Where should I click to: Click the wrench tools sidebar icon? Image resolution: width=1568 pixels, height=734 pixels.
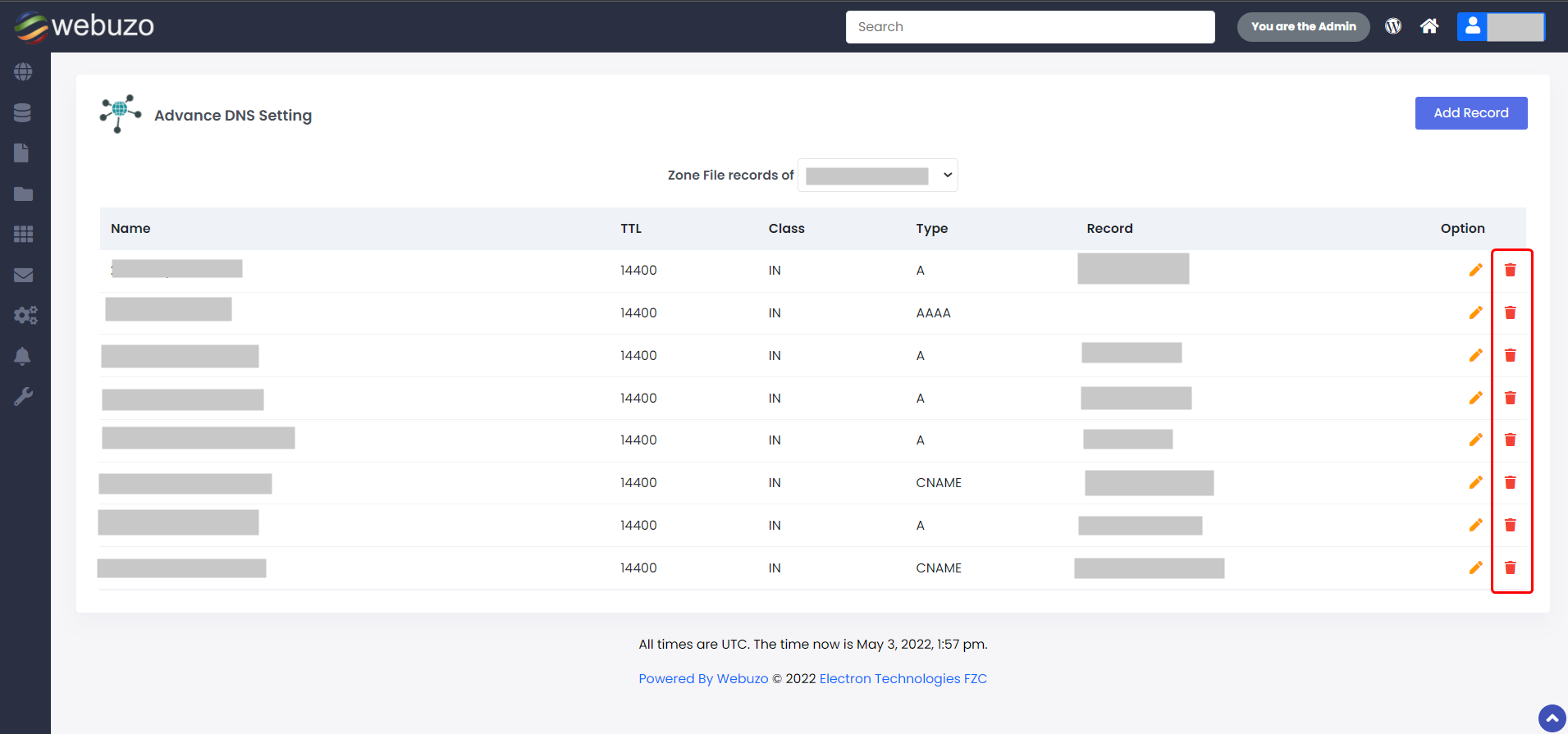tap(23, 397)
